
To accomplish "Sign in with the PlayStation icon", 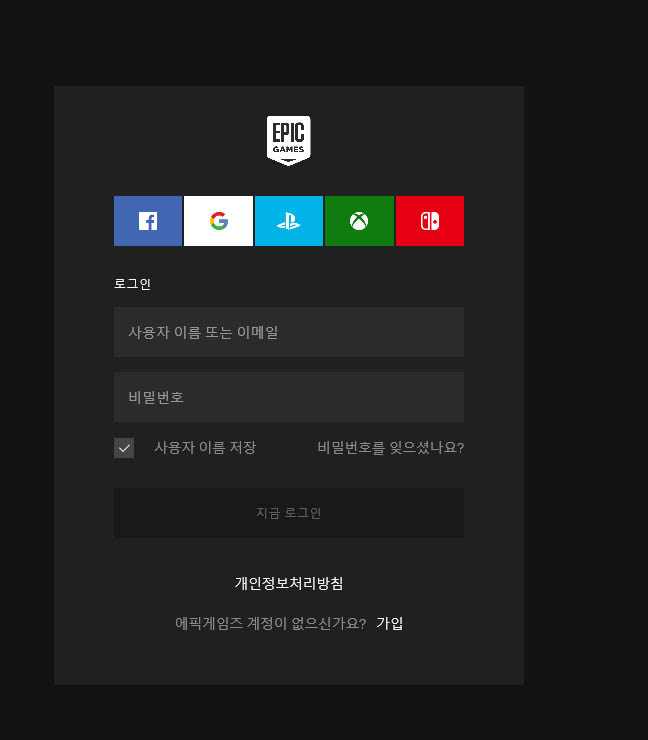I will click(289, 221).
